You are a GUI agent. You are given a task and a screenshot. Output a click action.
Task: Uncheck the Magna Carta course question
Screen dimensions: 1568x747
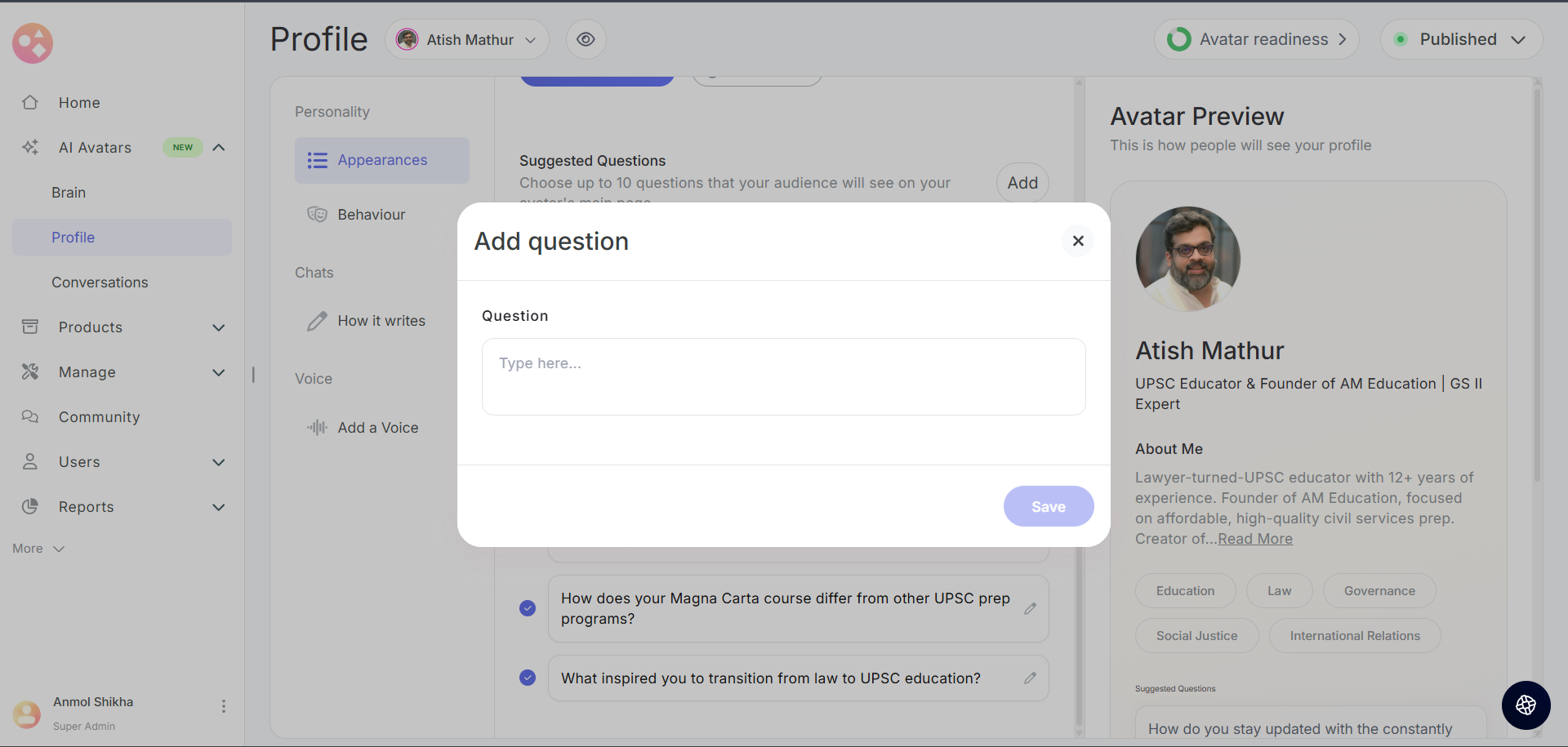(528, 608)
